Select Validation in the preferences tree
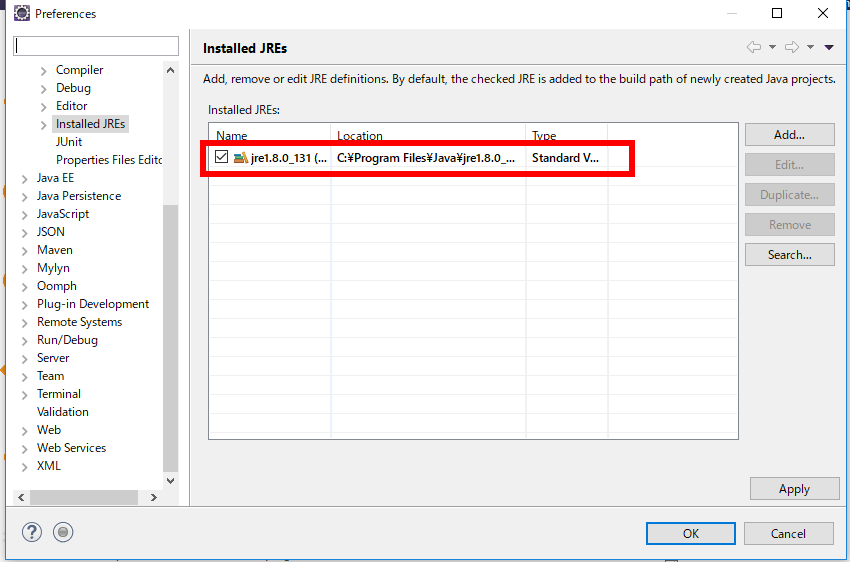The width and height of the screenshot is (850, 562). pos(62,412)
